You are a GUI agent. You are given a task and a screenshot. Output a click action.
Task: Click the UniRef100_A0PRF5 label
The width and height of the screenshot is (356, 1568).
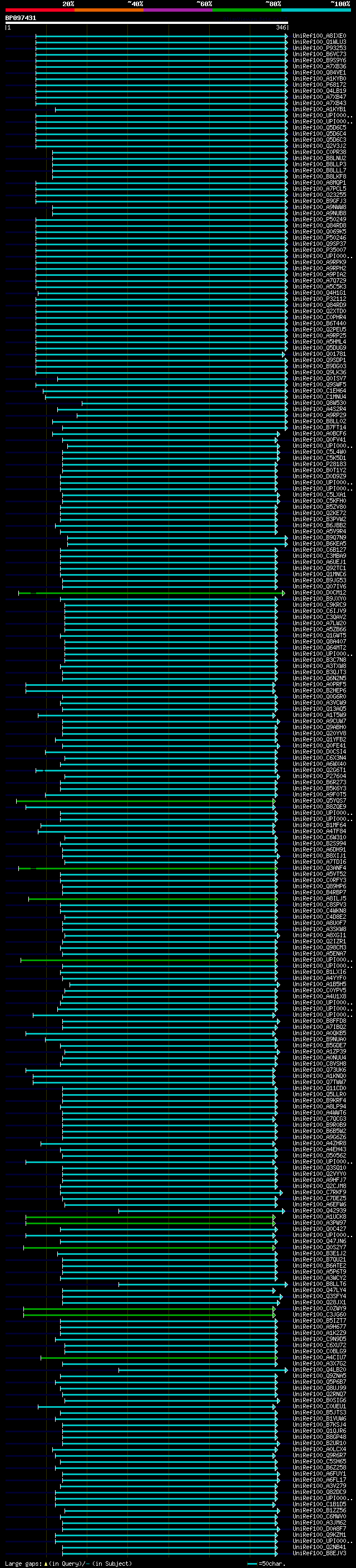(x=319, y=684)
